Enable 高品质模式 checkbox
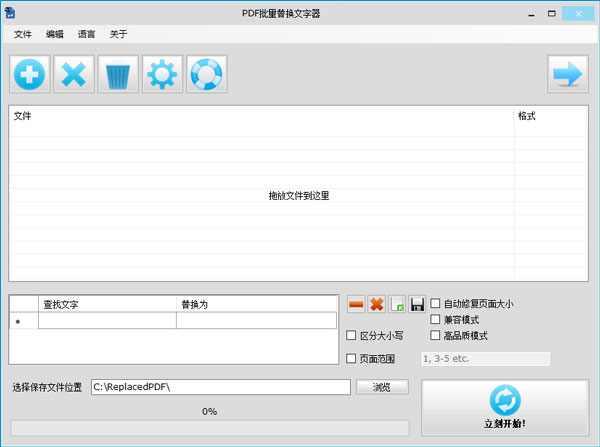This screenshot has height=447, width=600. [x=435, y=335]
